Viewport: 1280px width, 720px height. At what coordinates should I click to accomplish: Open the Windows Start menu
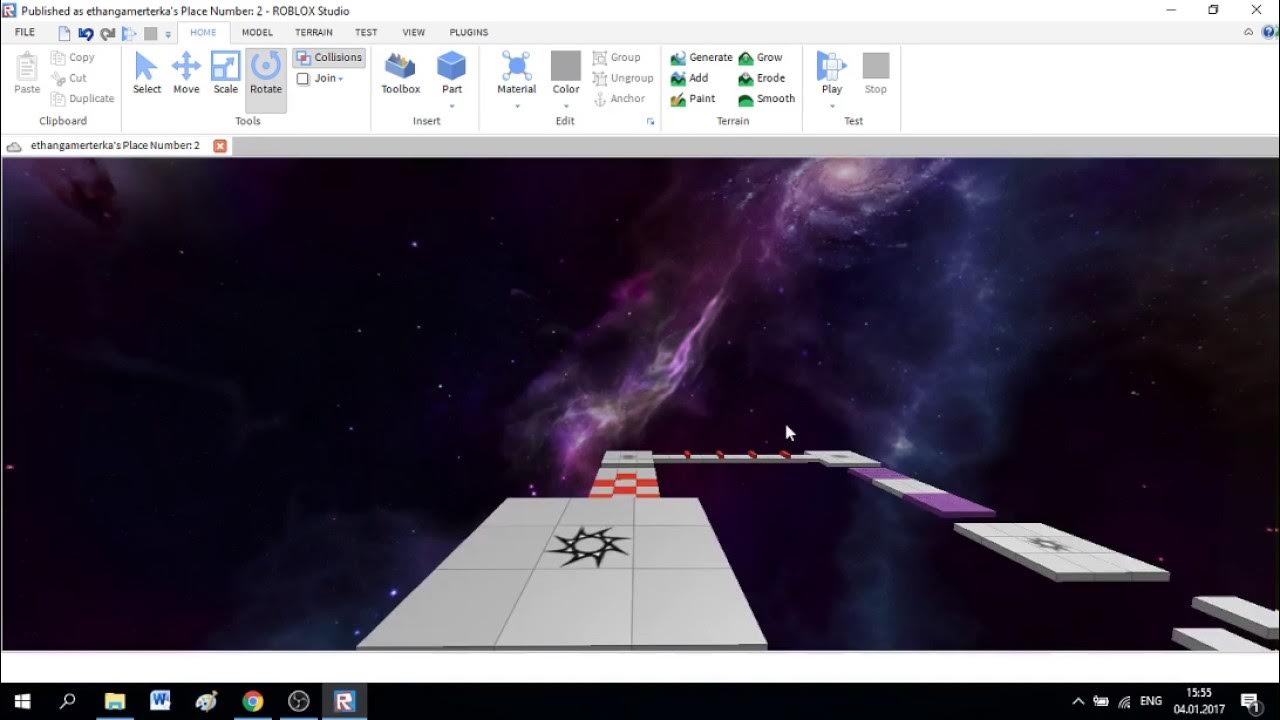point(22,701)
